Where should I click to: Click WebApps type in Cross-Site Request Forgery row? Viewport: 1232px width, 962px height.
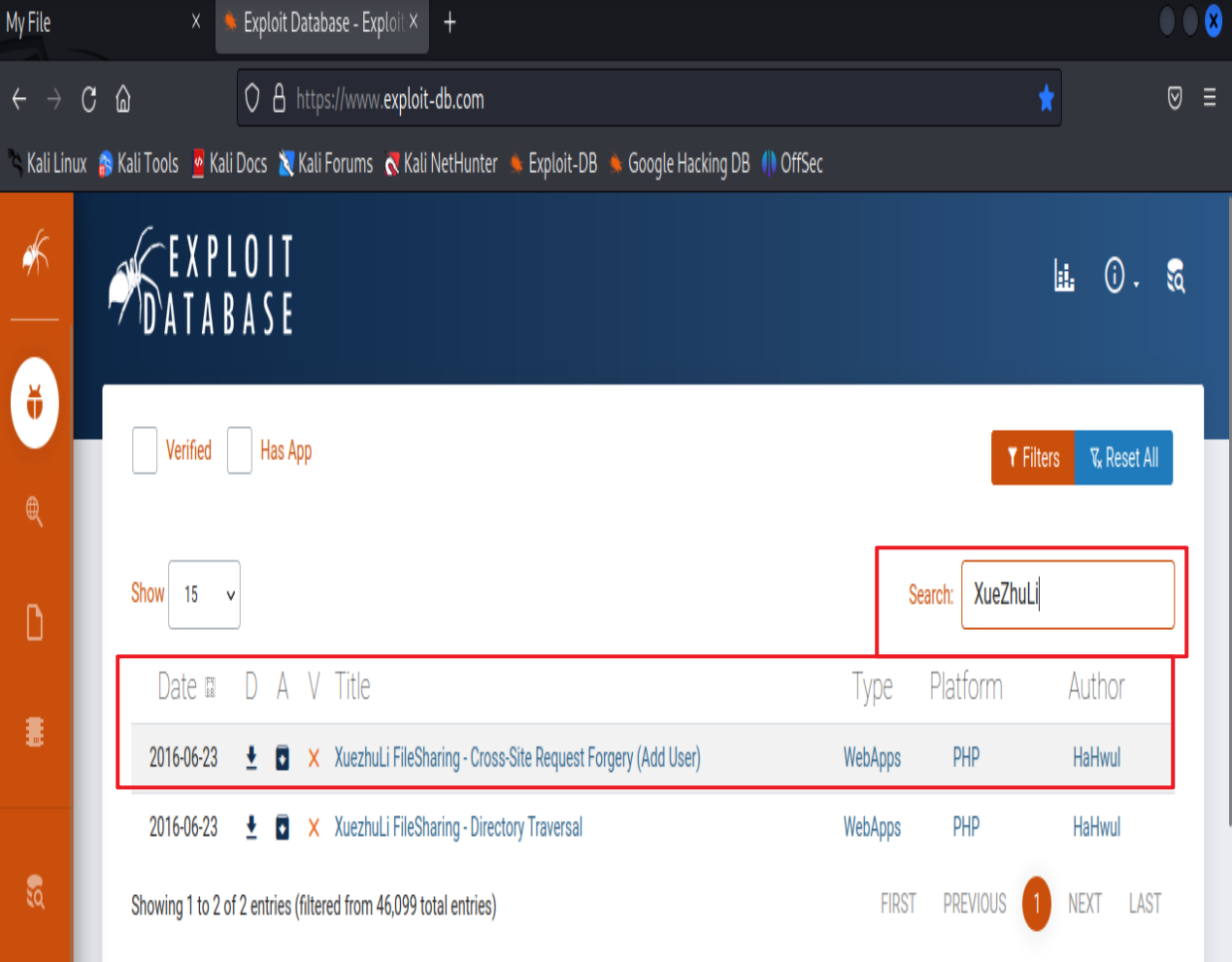tap(872, 758)
